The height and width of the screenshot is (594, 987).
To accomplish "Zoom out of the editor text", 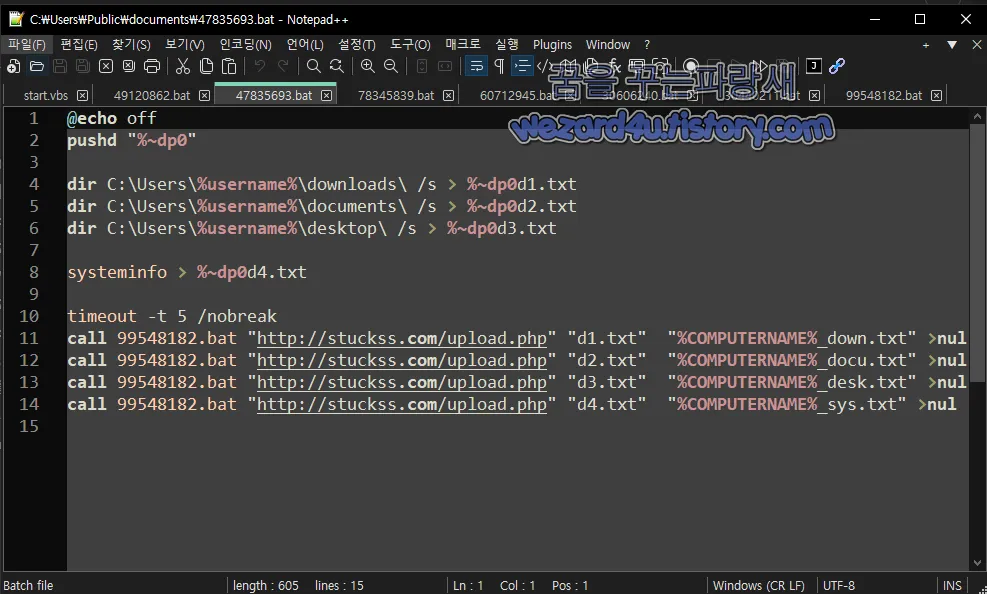I will coord(391,66).
